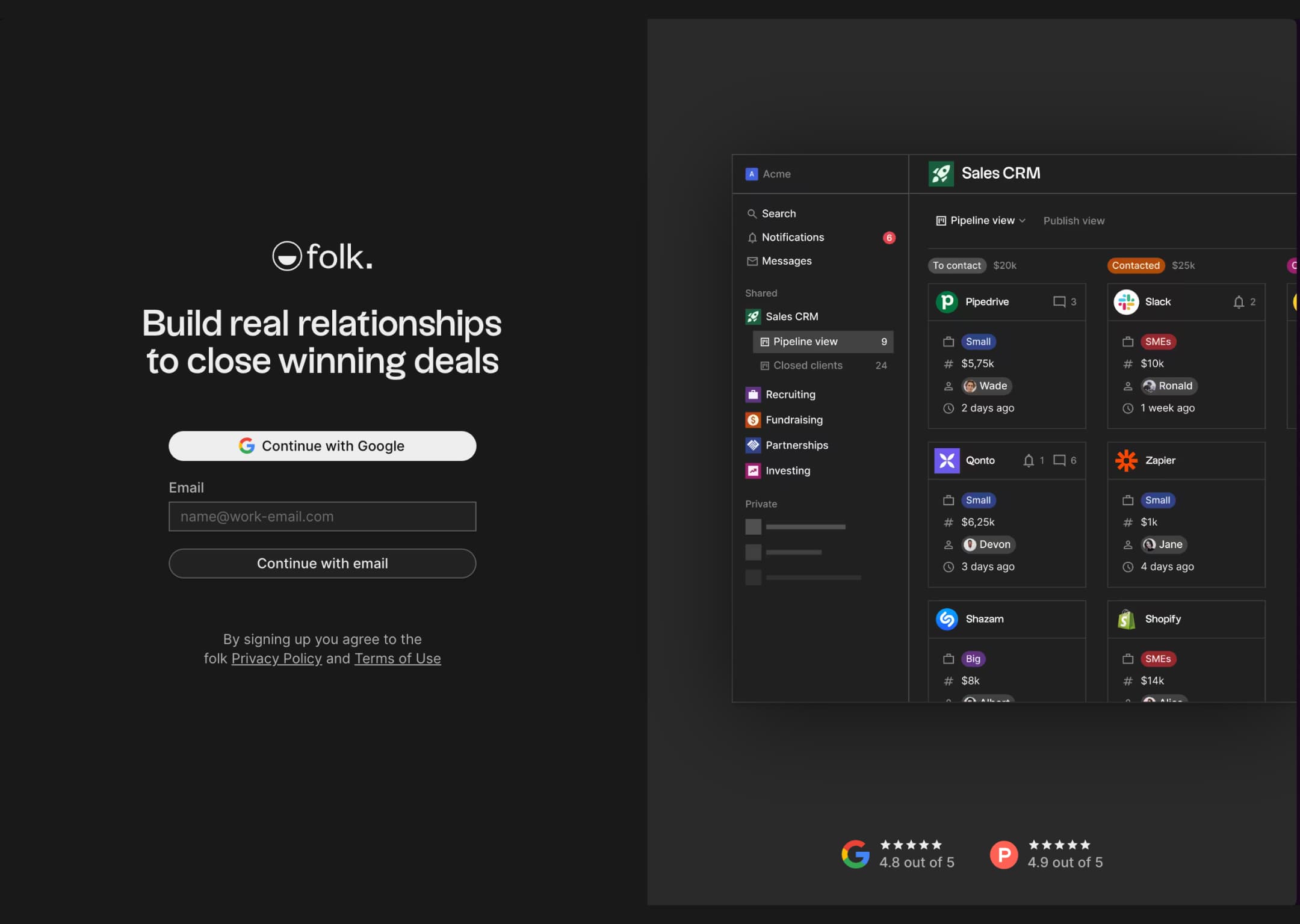Click the Search icon in sidebar
Image resolution: width=1300 pixels, height=924 pixels.
tap(752, 213)
